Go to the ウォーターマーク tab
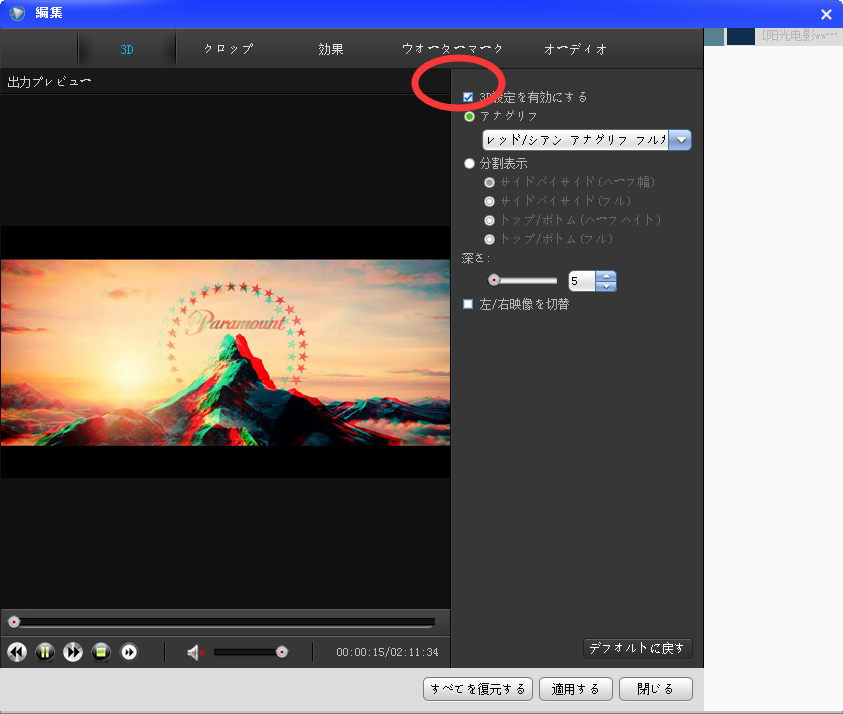843x714 pixels. (x=452, y=48)
